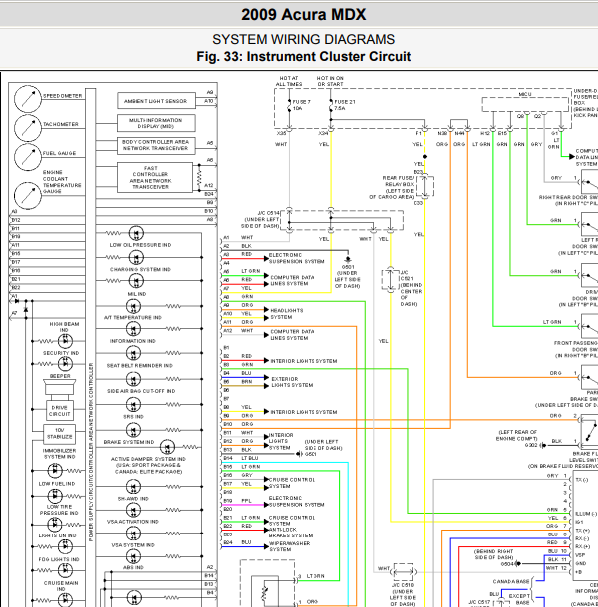Select the High Beam indicator LED symbol
The width and height of the screenshot is (598, 607).
click(x=65, y=341)
